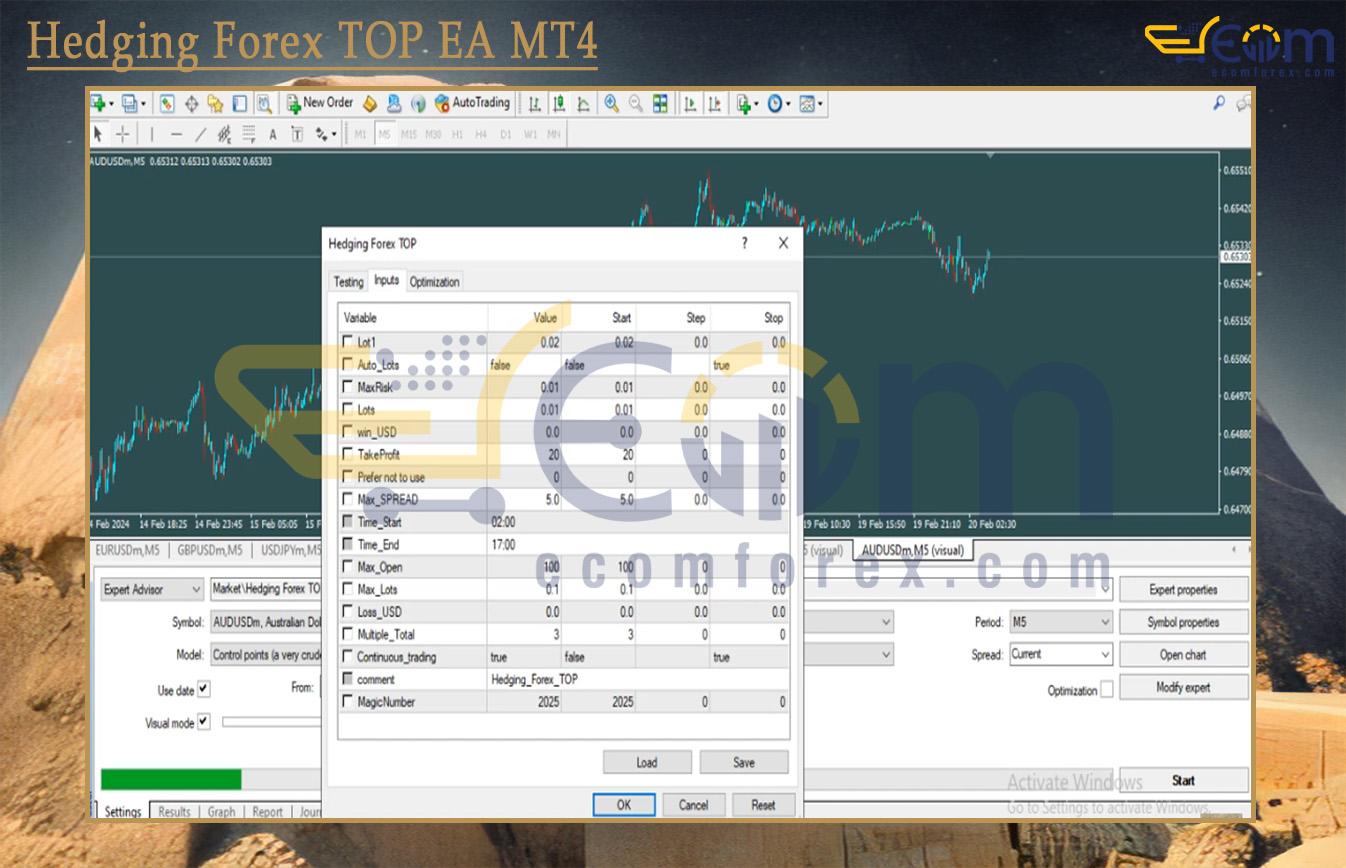Click the zoom in magnifier icon
The height and width of the screenshot is (868, 1346).
[x=611, y=103]
